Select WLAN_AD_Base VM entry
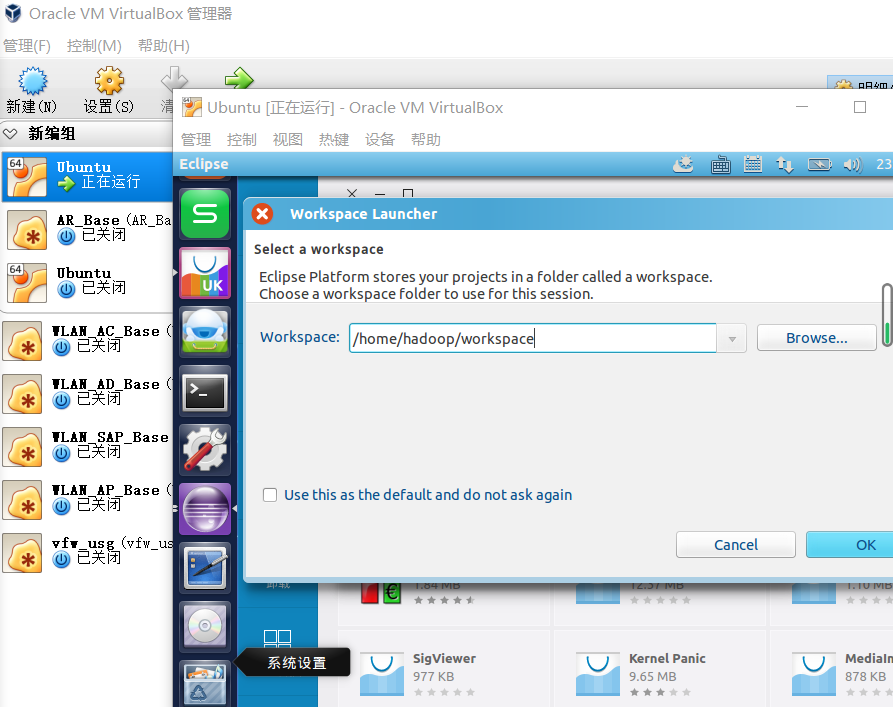Screen dimensions: 893x707 [87, 393]
